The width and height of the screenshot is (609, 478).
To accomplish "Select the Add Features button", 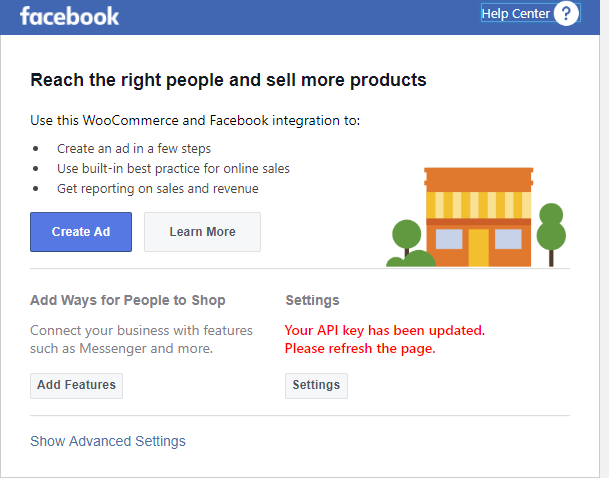I will 77,386.
